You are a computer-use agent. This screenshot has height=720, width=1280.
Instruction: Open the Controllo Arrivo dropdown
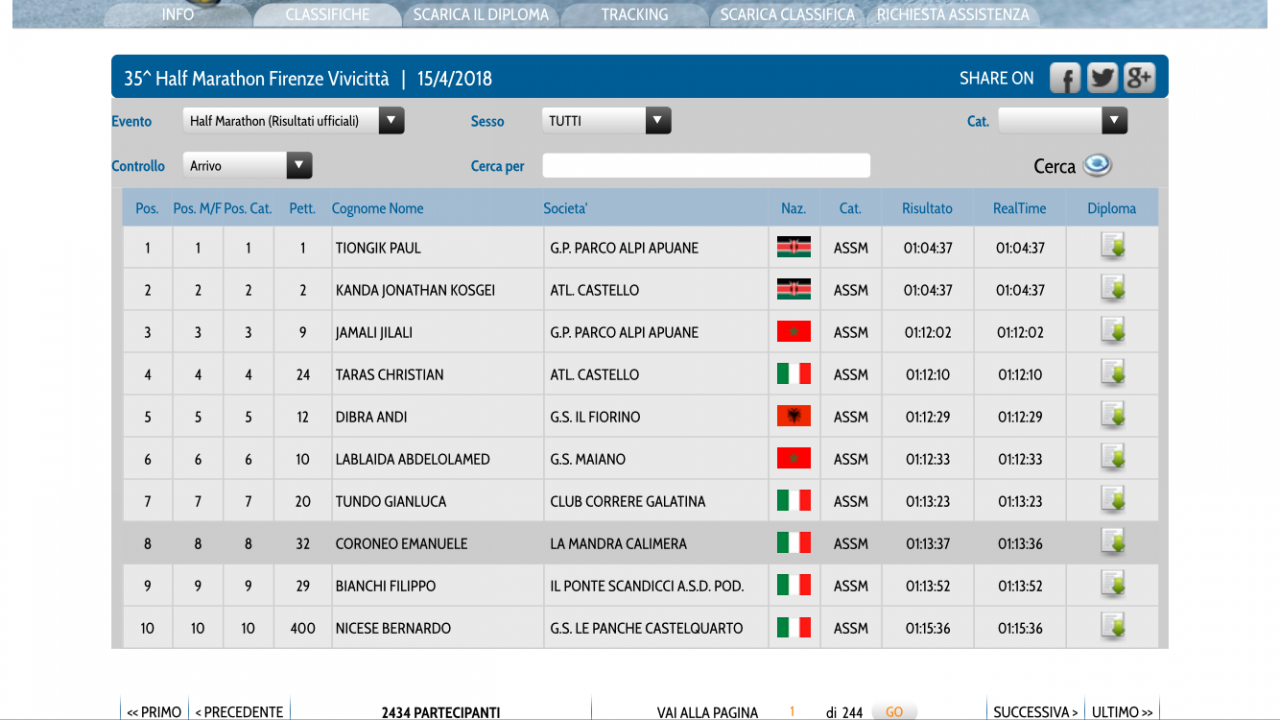pyautogui.click(x=248, y=166)
